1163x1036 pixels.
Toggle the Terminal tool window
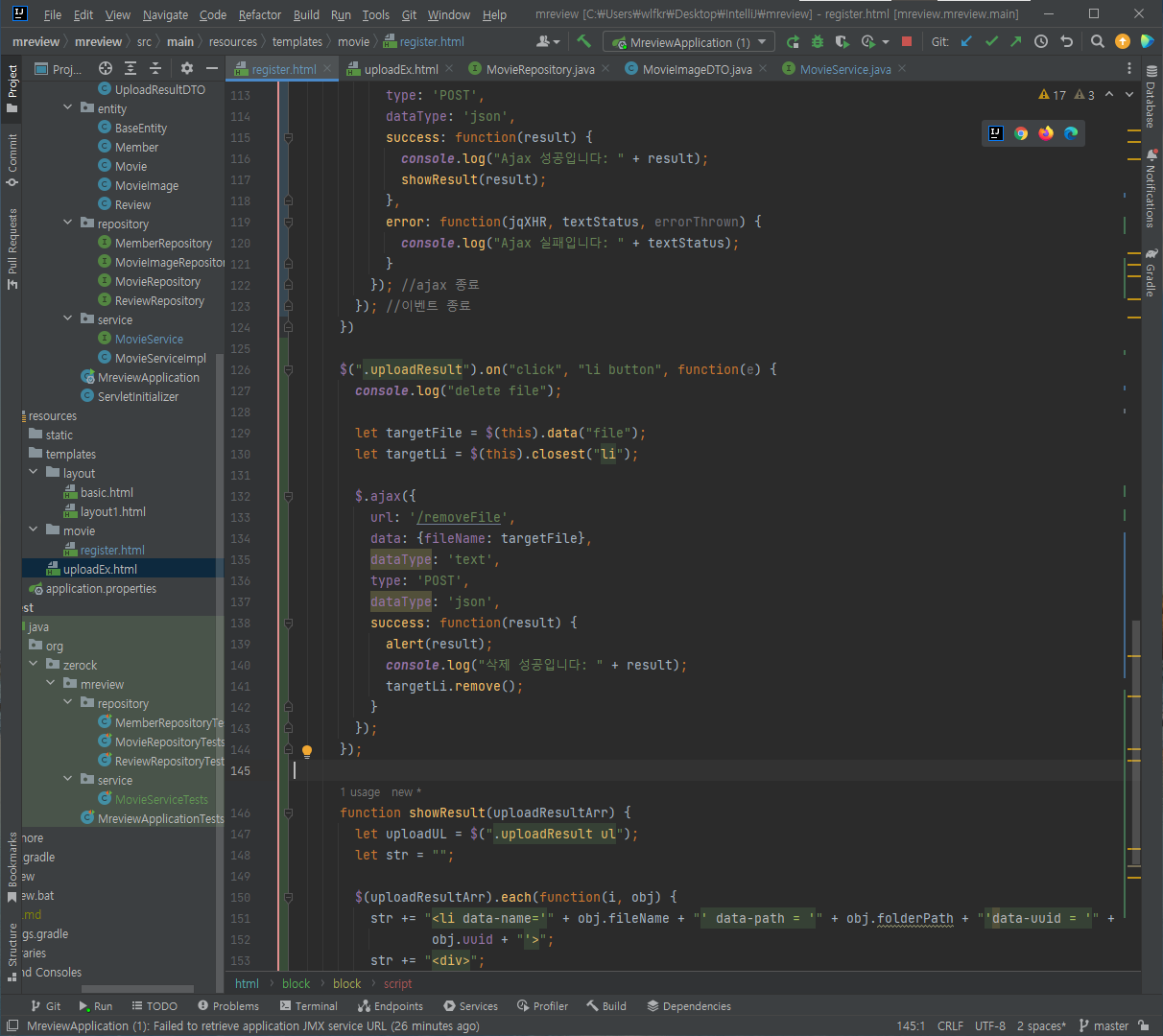pos(309,1006)
